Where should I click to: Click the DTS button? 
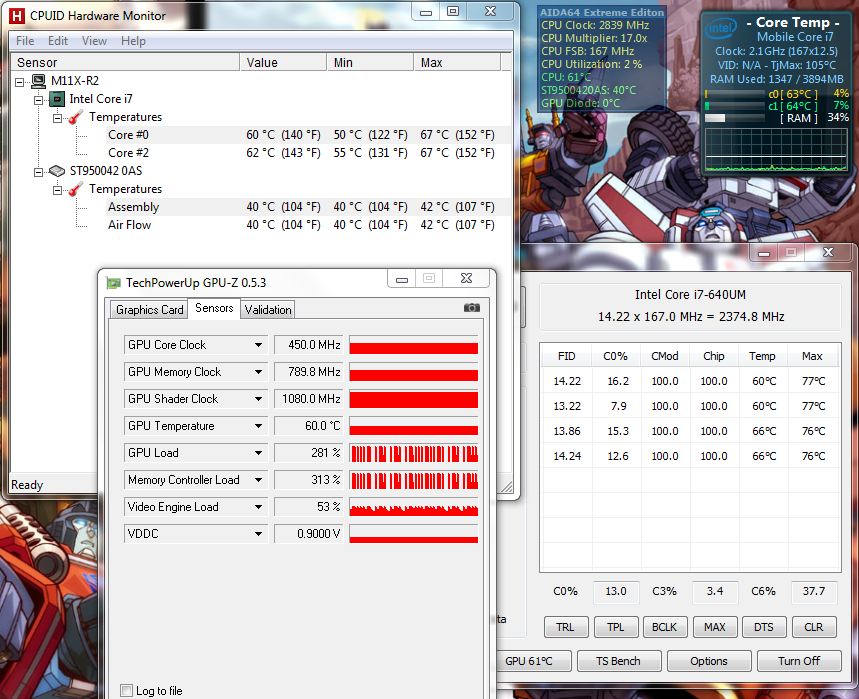(764, 627)
